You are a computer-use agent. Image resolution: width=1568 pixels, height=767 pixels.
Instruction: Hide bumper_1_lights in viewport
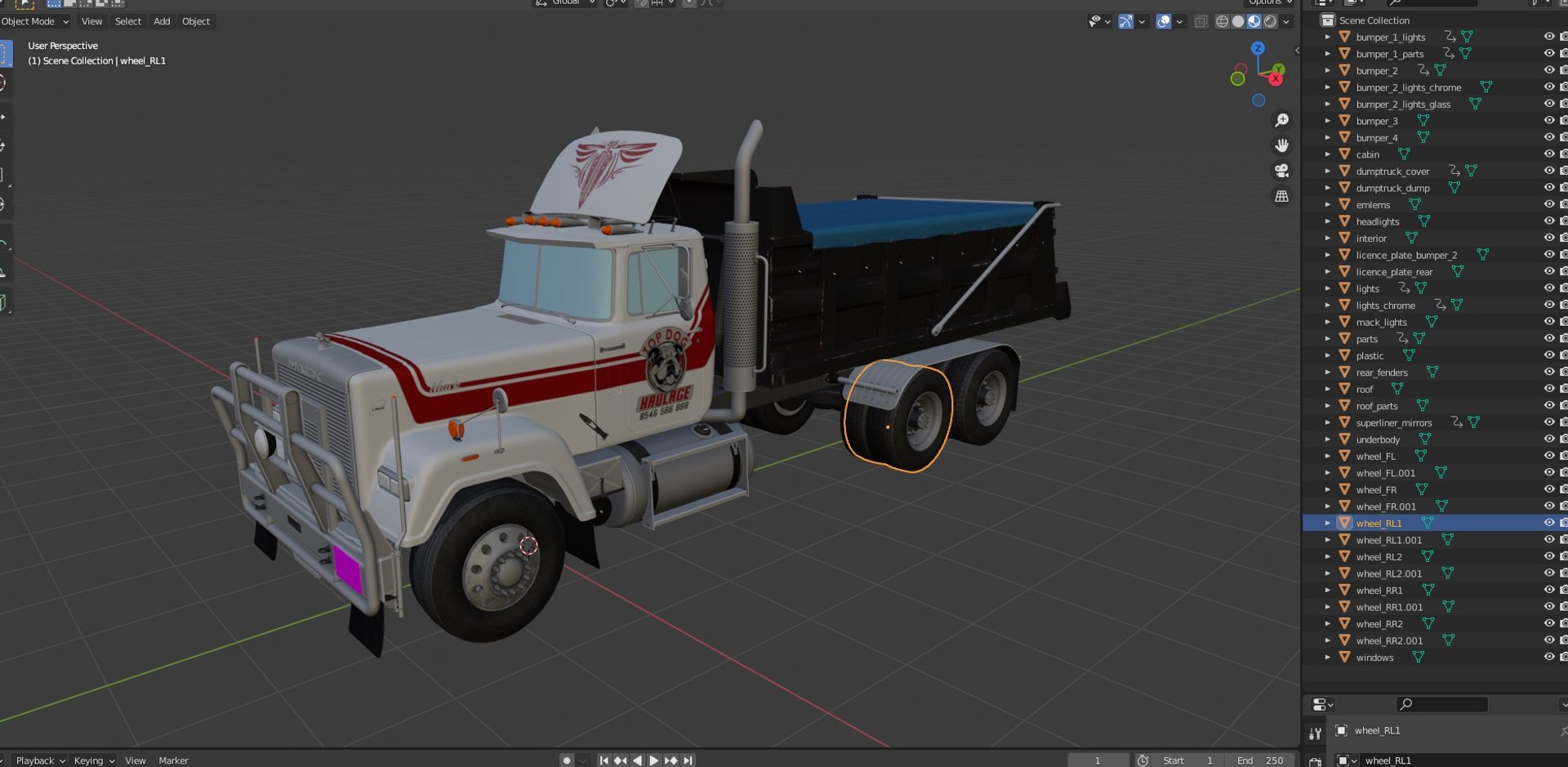pos(1549,37)
